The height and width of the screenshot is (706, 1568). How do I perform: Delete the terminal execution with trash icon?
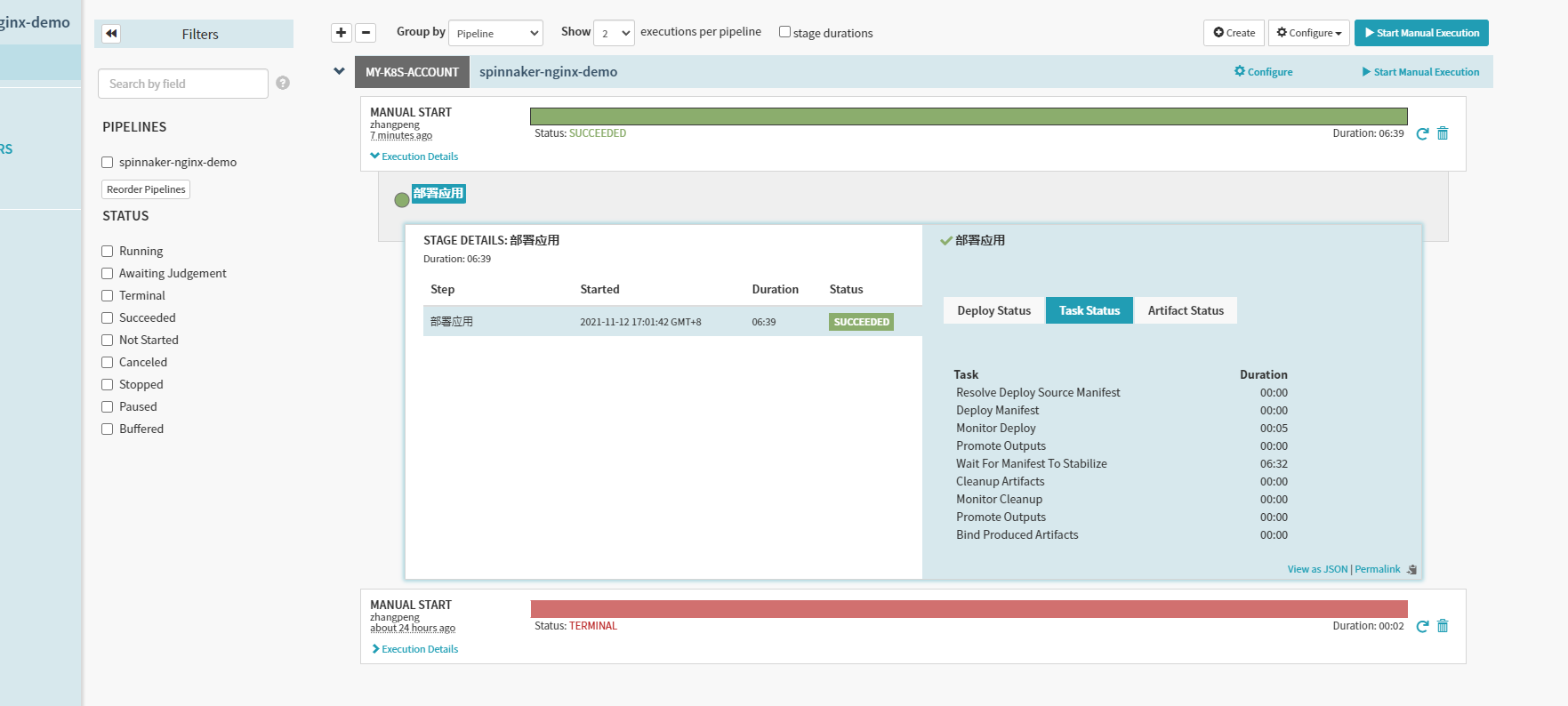point(1443,626)
